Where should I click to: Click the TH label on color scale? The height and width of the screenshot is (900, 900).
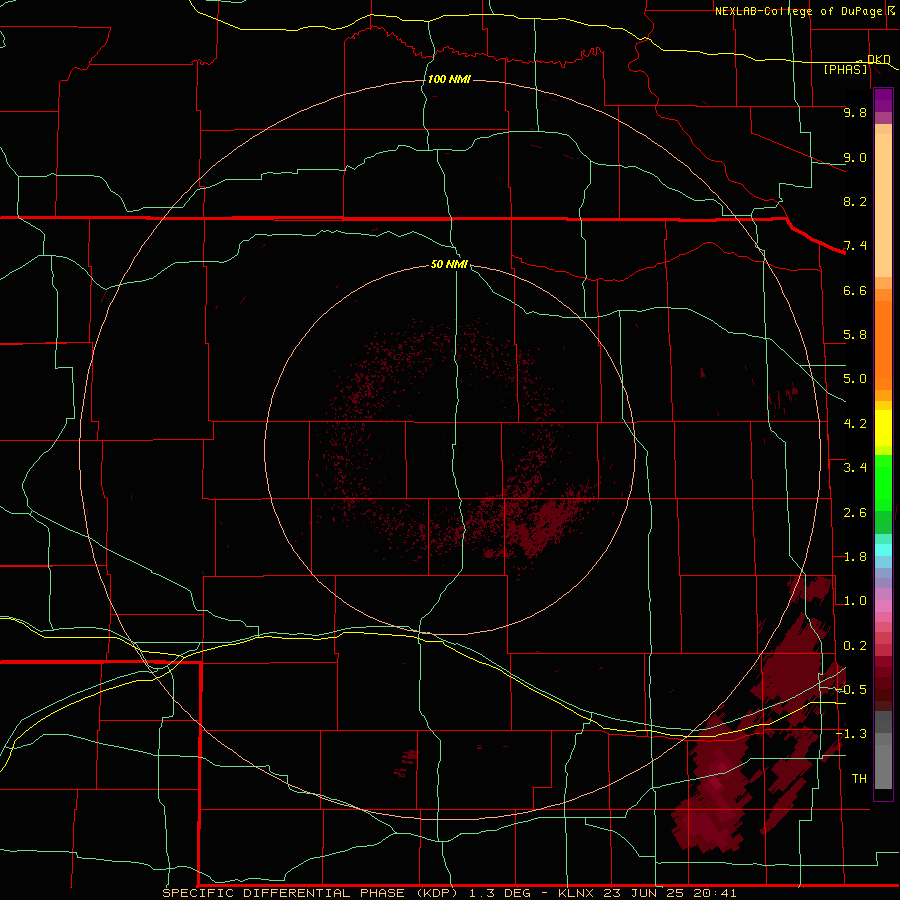pos(859,779)
